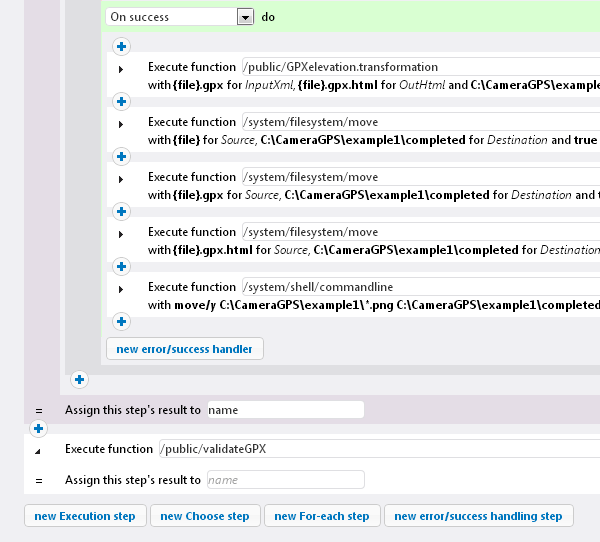Screen dimensions: 600x542
Task: Click new error/success handler button
Action: pyautogui.click(x=185, y=349)
